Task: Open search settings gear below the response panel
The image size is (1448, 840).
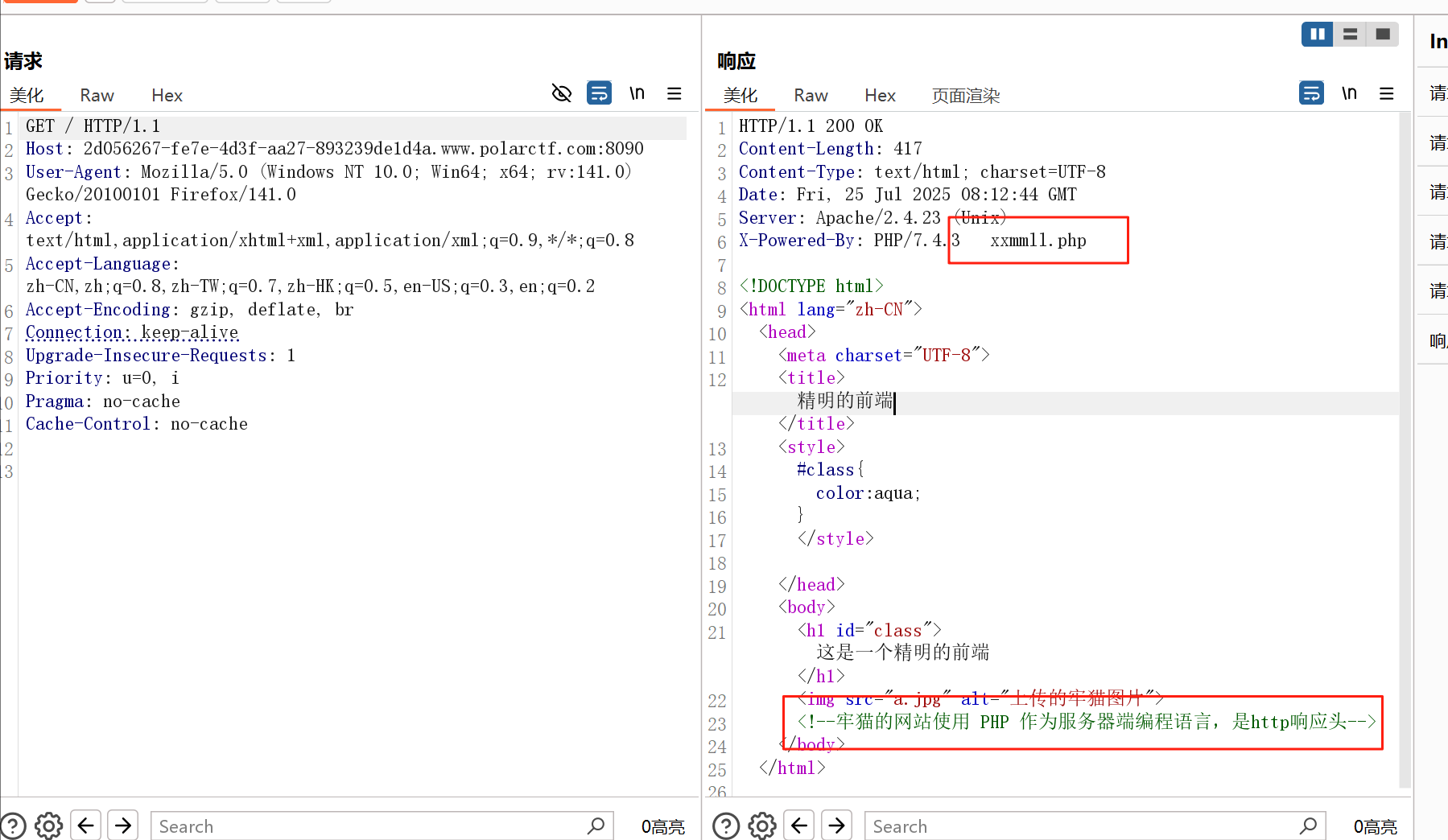Action: pyautogui.click(x=762, y=826)
